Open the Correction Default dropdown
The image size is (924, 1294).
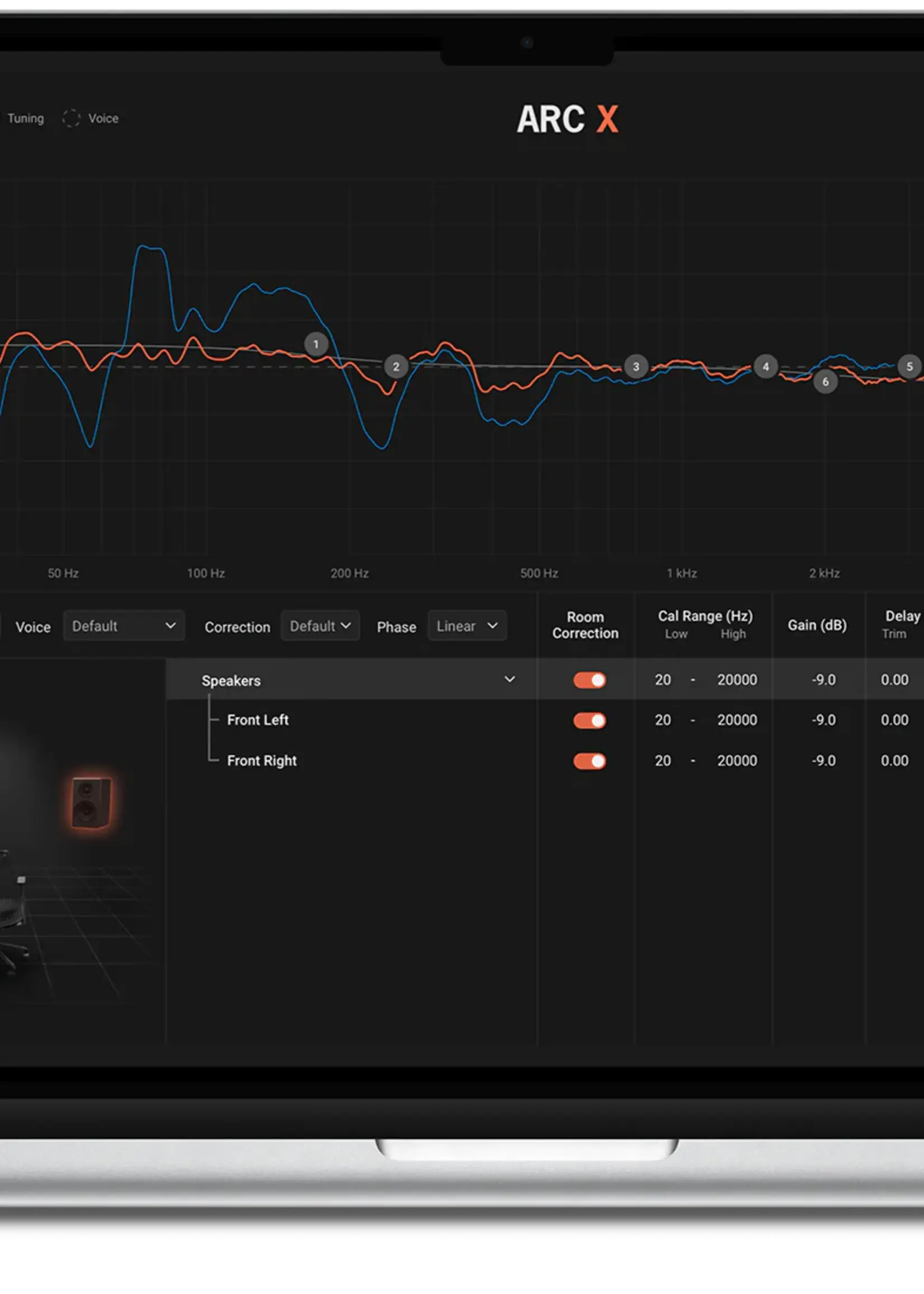320,625
